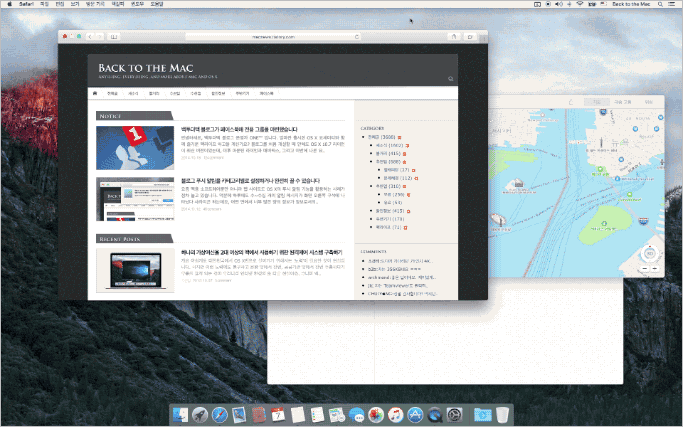The width and height of the screenshot is (683, 427).
Task: Open Finder from the Dock
Action: tap(180, 414)
